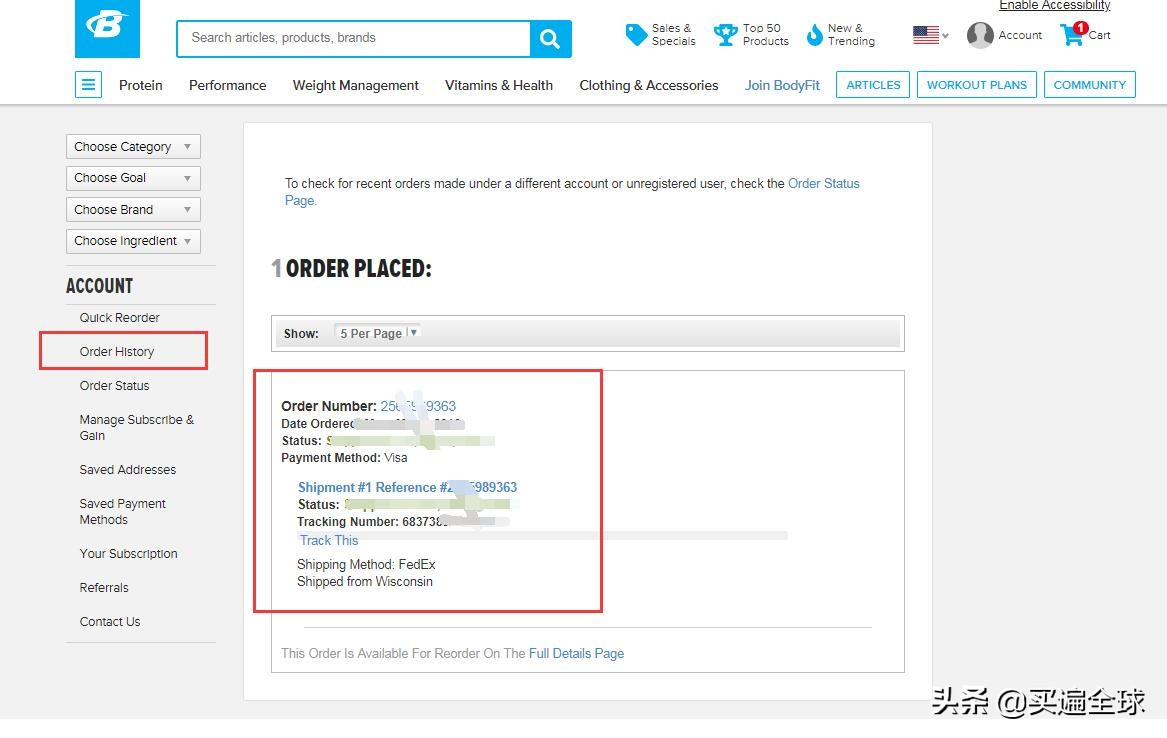Open the US flag country selector
Viewport: 1167px width, 738px height.
pyautogui.click(x=930, y=35)
